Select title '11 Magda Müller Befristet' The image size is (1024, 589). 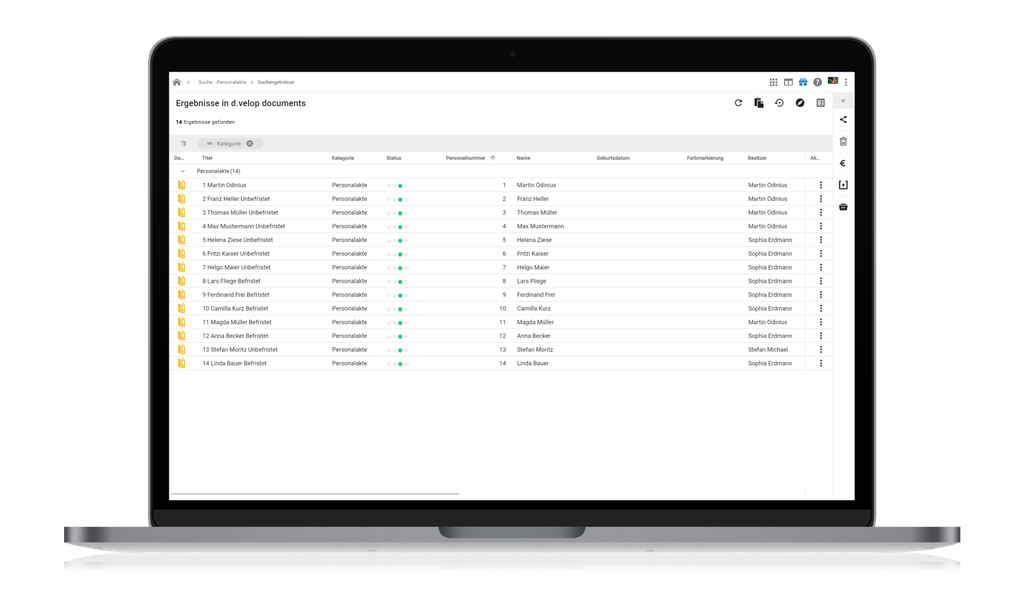pyautogui.click(x=236, y=322)
